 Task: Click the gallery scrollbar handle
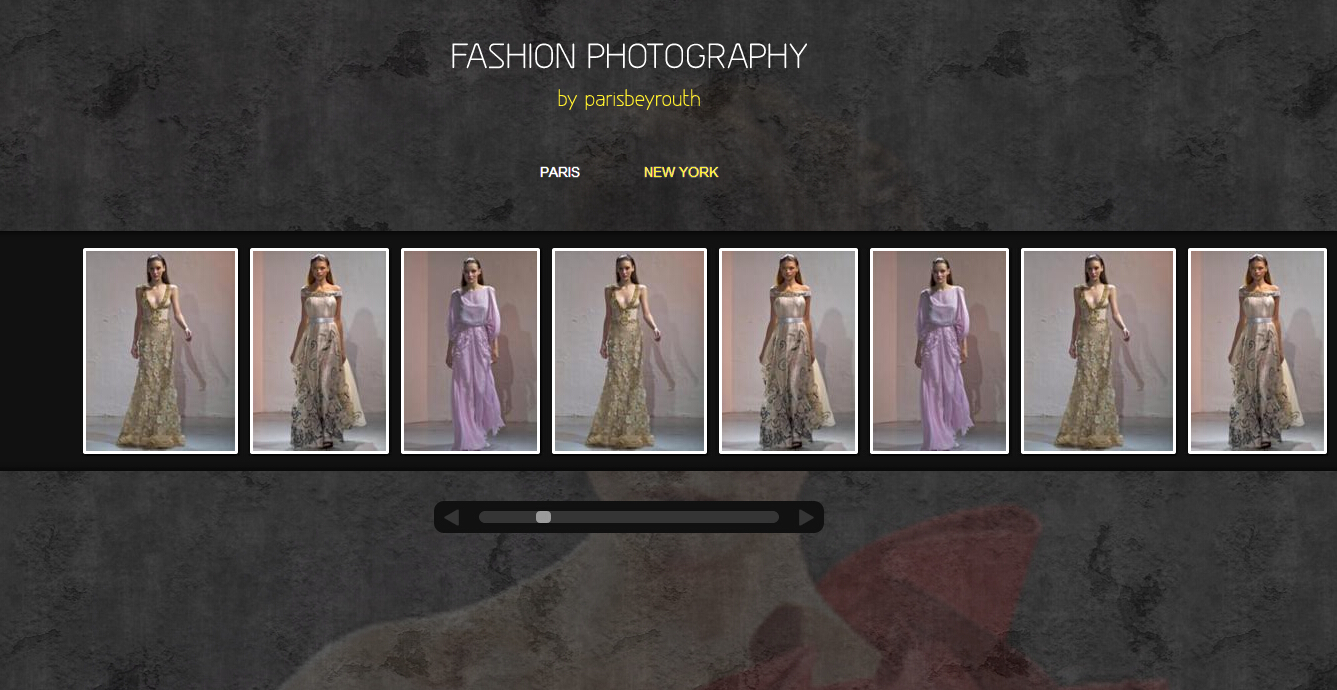(543, 517)
